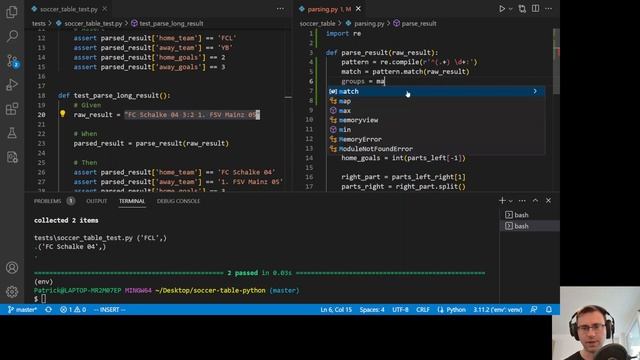
Task: Switch to parsing.py editor tab
Action: click(x=329, y=9)
